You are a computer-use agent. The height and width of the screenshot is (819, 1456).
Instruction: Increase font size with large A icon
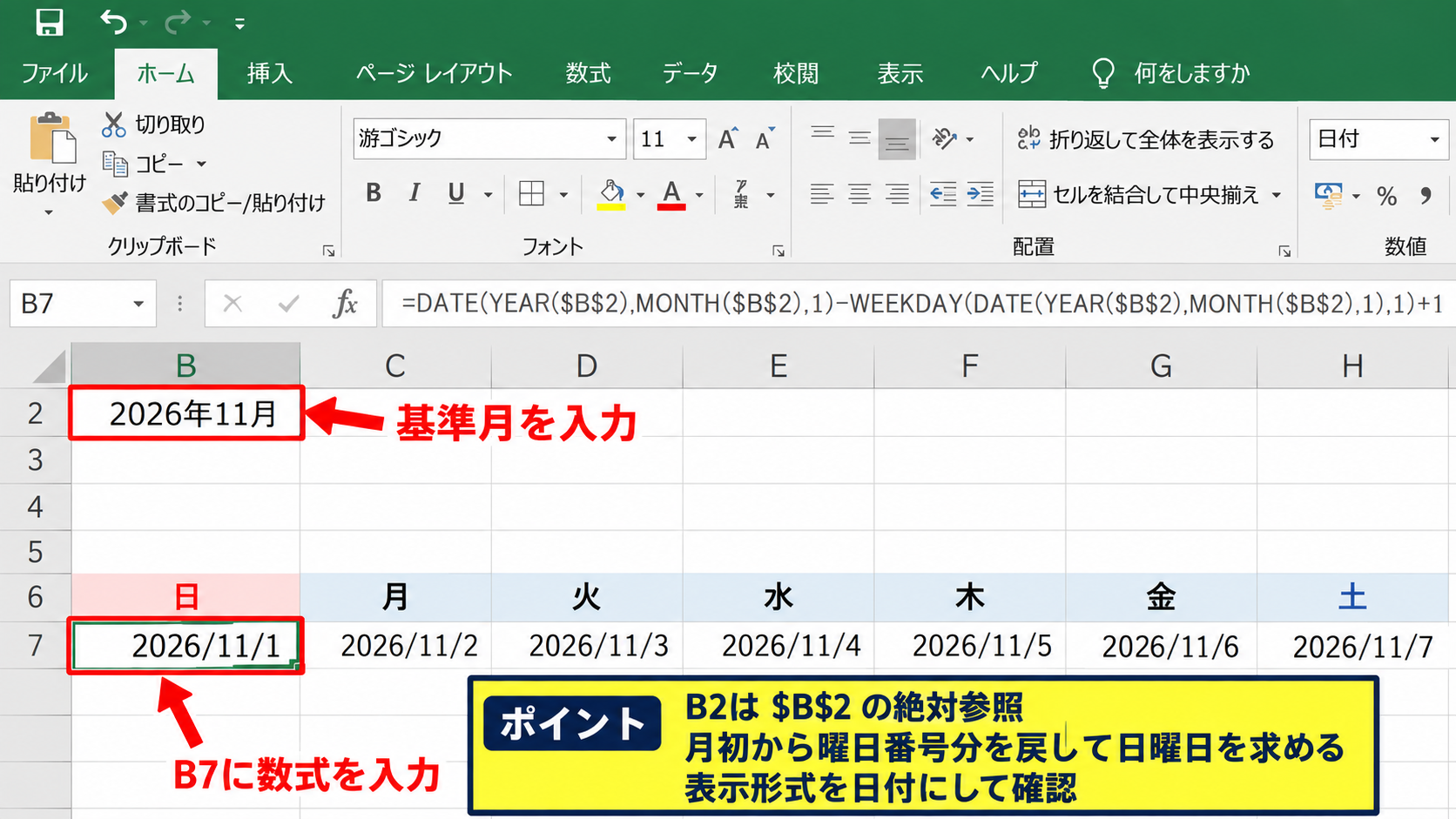pos(728,138)
